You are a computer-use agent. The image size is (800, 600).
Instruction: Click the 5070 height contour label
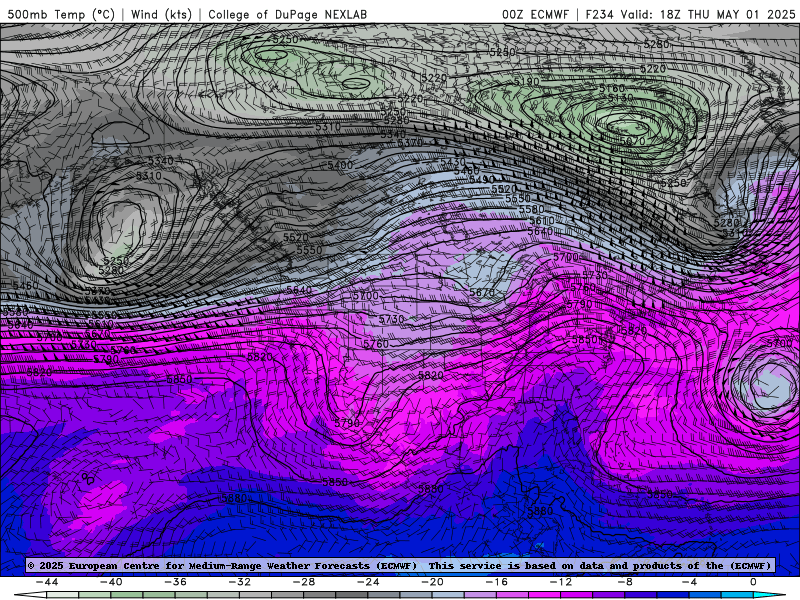[633, 141]
